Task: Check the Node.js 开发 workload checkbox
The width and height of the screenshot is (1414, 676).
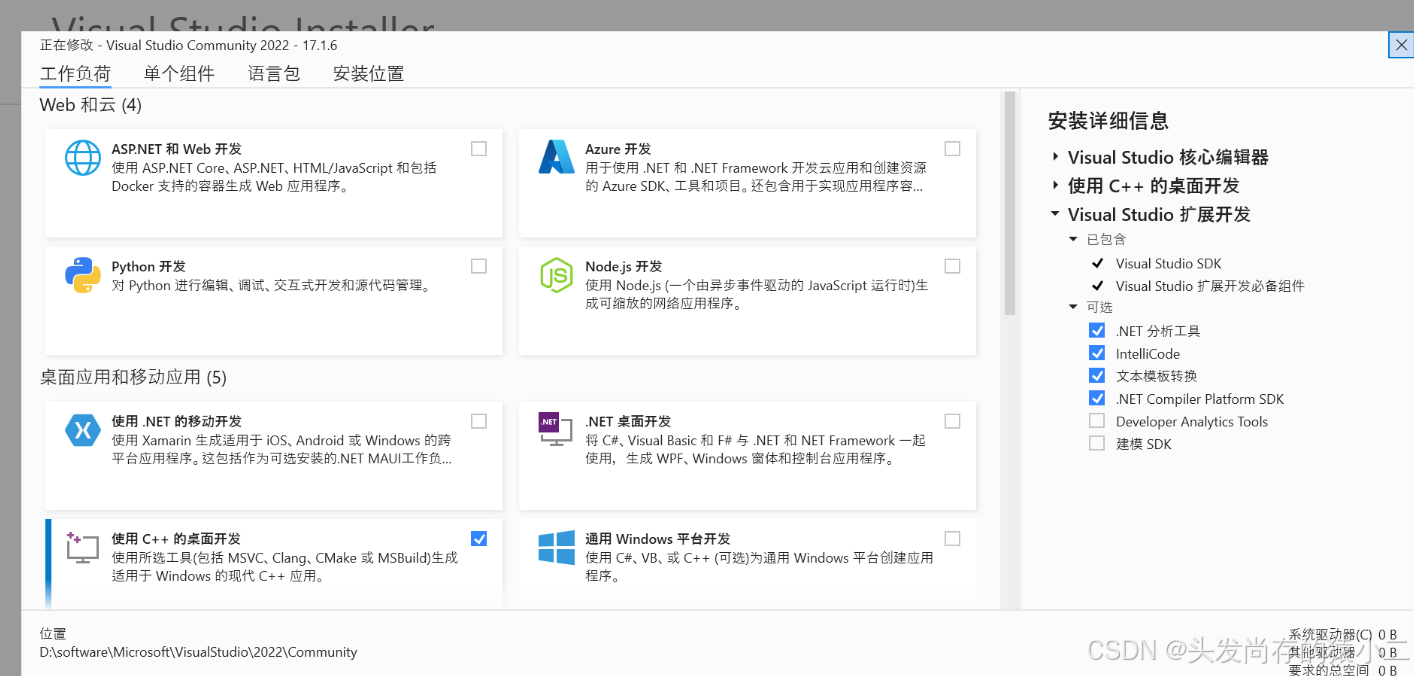Action: [x=952, y=266]
